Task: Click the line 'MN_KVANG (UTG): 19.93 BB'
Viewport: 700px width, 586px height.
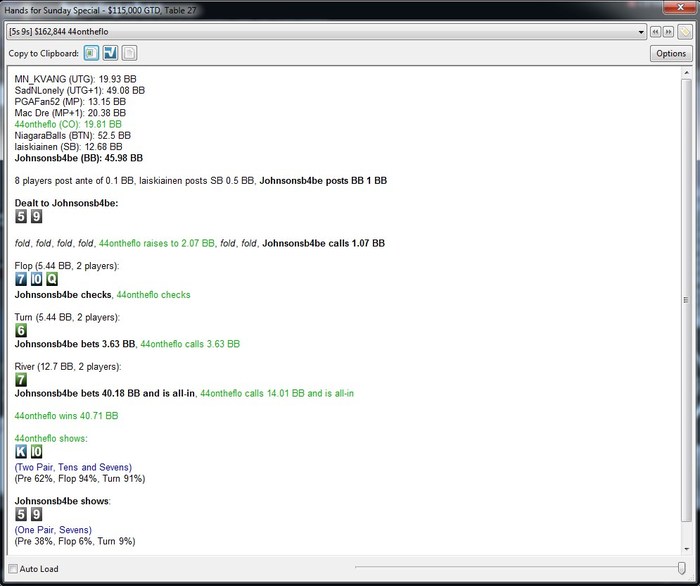Action: (x=75, y=79)
